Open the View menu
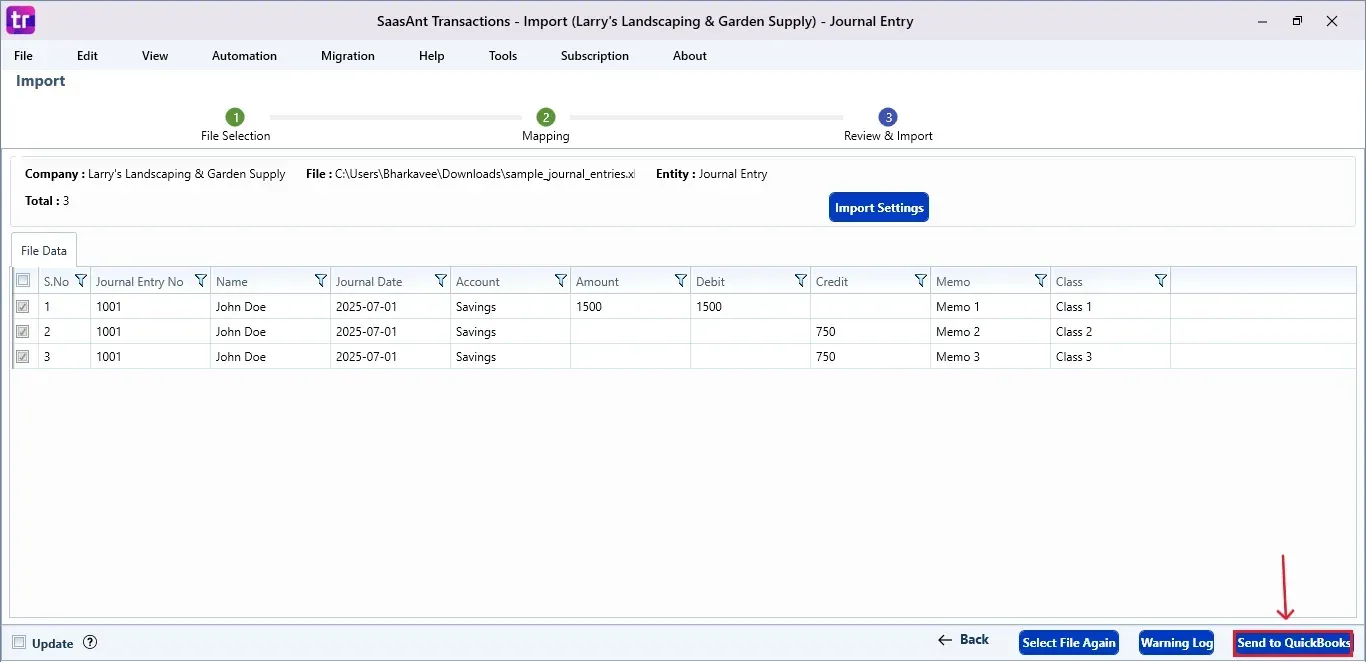 (x=155, y=56)
